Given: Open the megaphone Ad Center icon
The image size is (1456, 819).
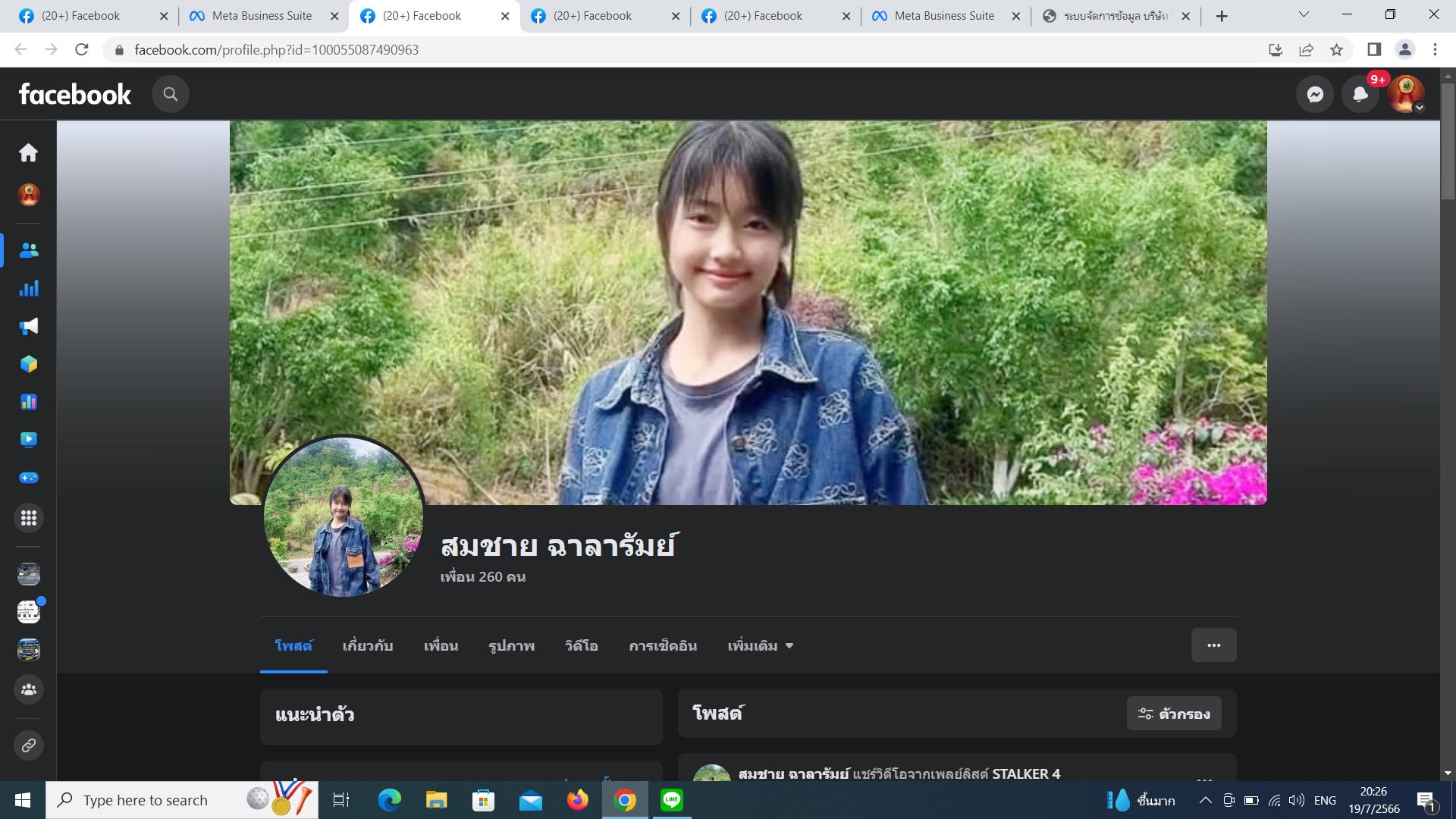Looking at the screenshot, I should 29,327.
